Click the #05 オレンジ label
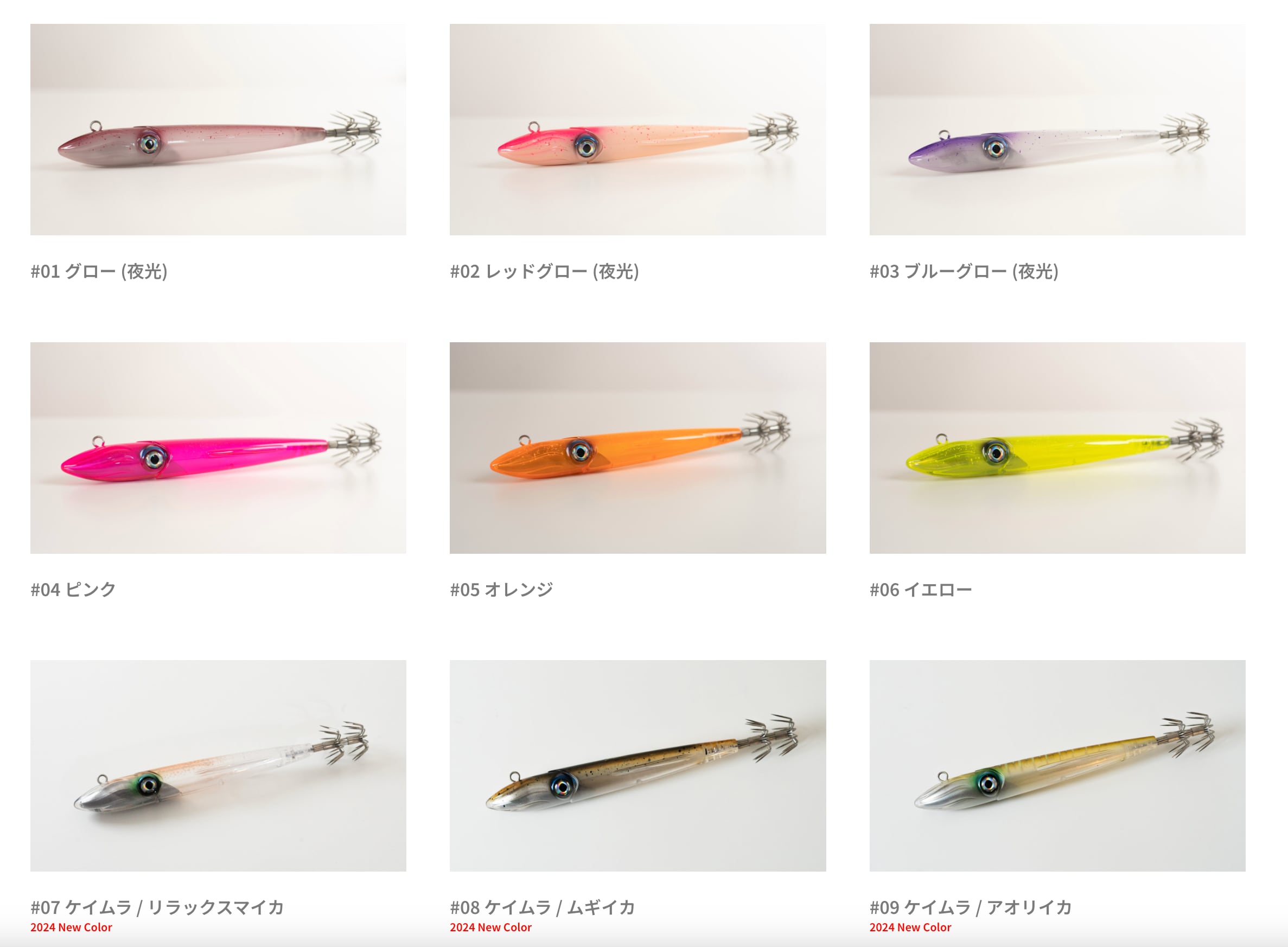The width and height of the screenshot is (1288, 947). [x=501, y=589]
